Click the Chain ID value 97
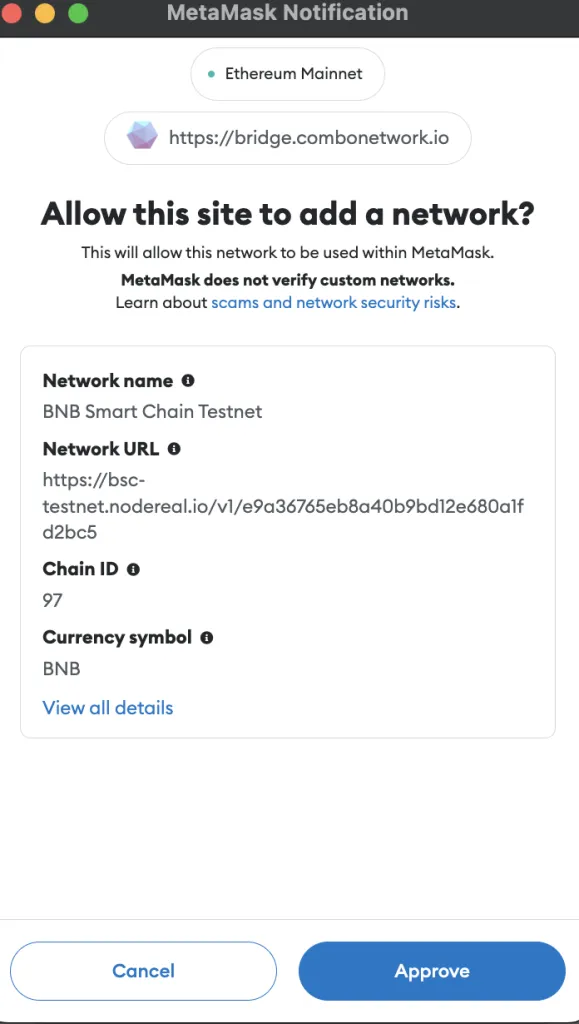 coord(52,600)
